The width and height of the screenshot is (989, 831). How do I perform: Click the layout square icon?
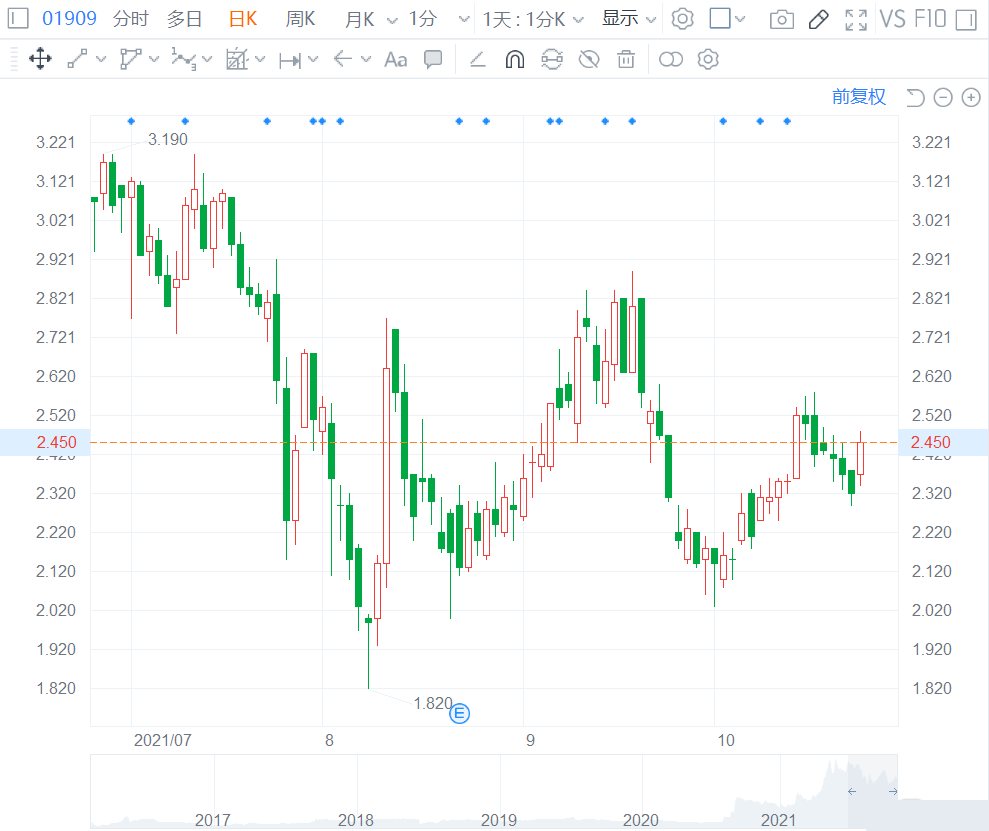[720, 18]
